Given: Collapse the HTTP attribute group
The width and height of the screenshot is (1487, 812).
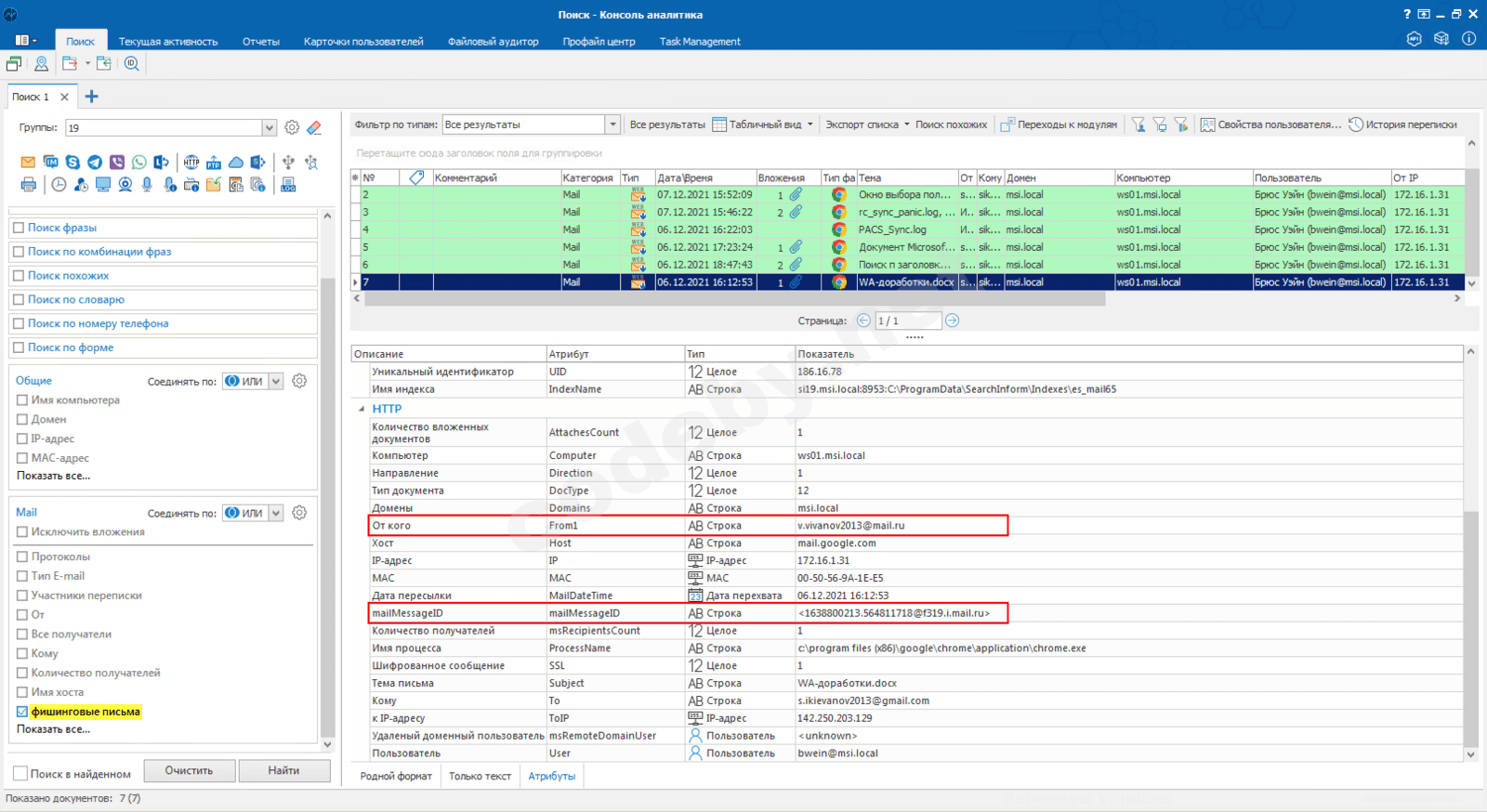Looking at the screenshot, I should pos(362,409).
